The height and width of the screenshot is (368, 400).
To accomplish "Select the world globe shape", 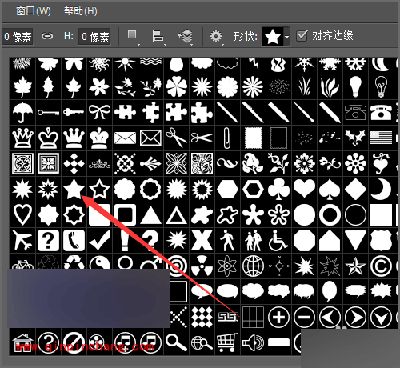I will click(253, 266).
